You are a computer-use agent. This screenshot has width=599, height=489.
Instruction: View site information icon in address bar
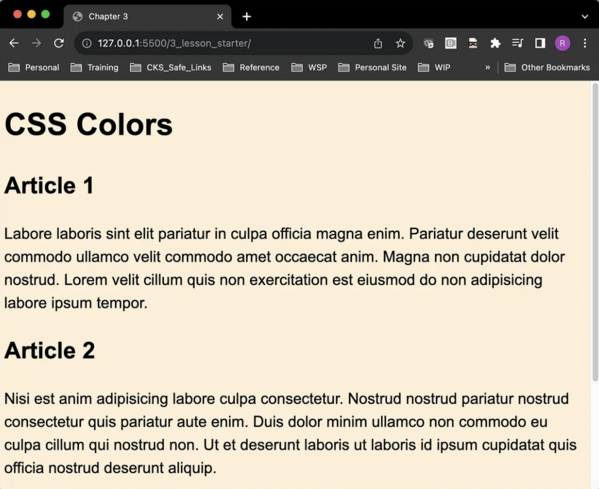(87, 43)
